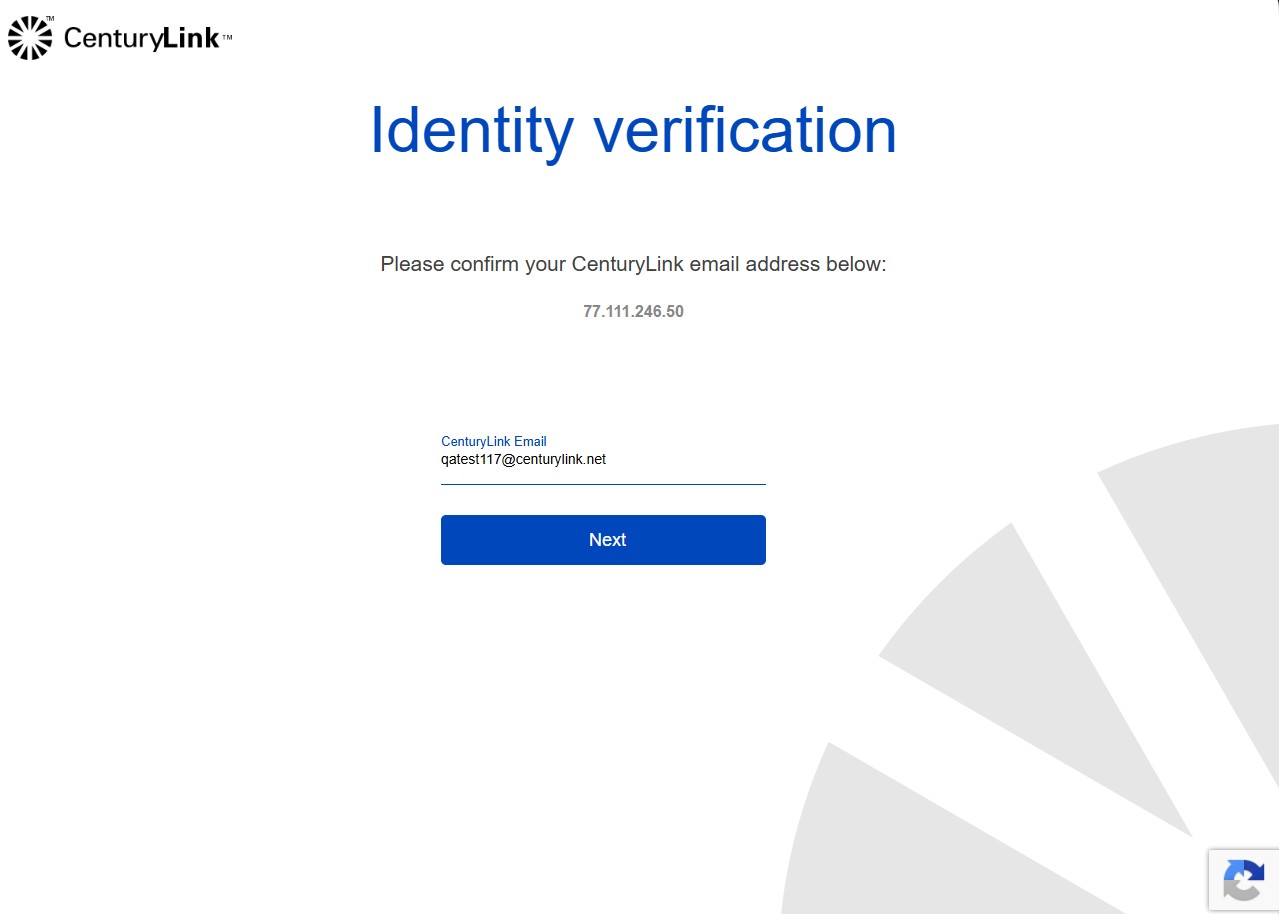Click the "Identity verification" page heading
This screenshot has height=914, width=1279.
(x=633, y=131)
